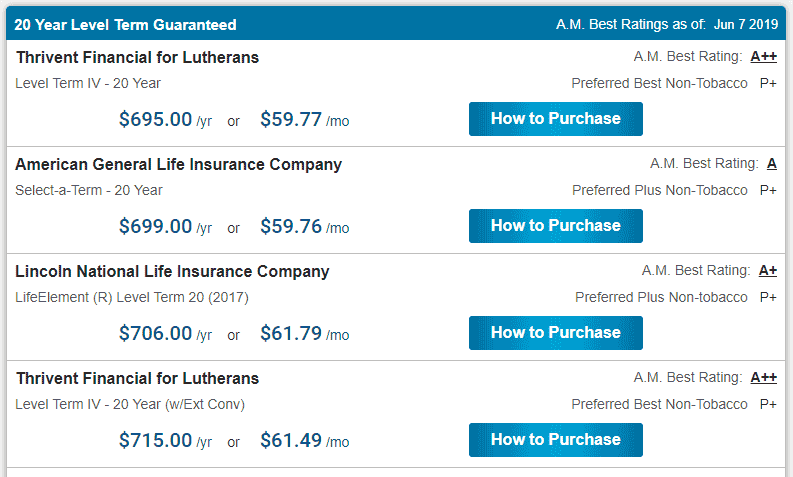Viewport: 793px width, 477px height.
Task: Click Level Term IV - 20 Year (w/Ext Conv) text
Action: point(130,404)
